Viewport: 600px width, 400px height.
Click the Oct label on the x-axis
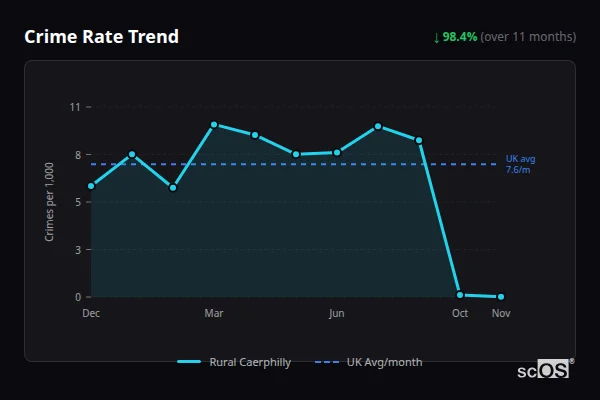[x=460, y=314]
